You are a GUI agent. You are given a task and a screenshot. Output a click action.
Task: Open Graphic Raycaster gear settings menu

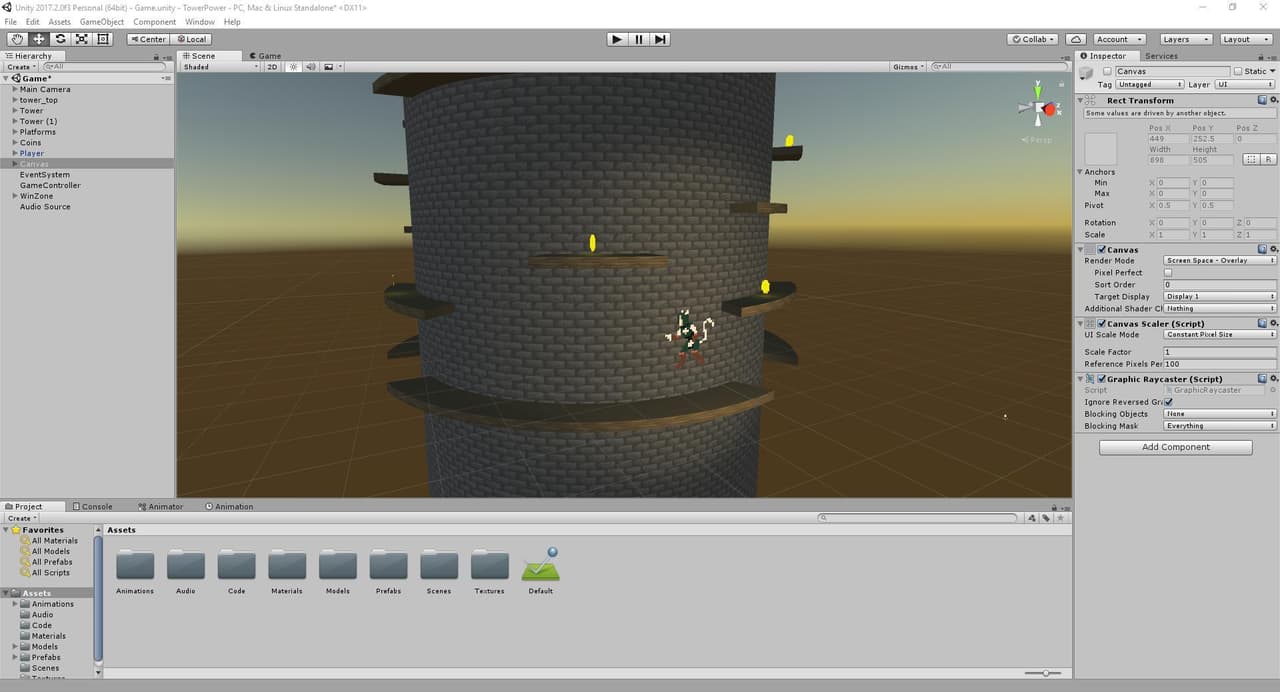coord(1272,379)
